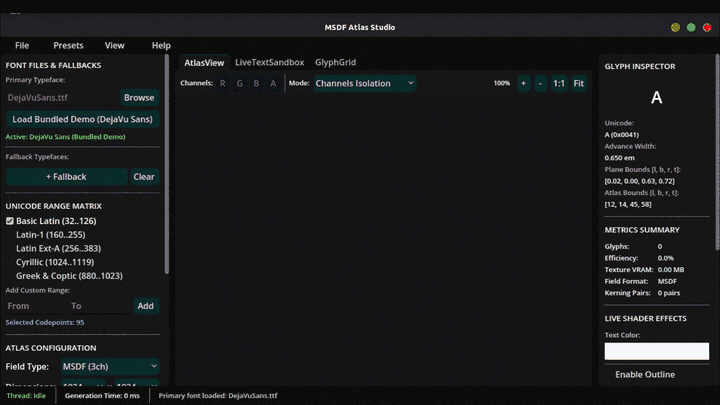The image size is (720, 405).
Task: Click Plane Bounds value '[0.02, 0.00, 0.63, 0.72]'
Action: pos(639,181)
